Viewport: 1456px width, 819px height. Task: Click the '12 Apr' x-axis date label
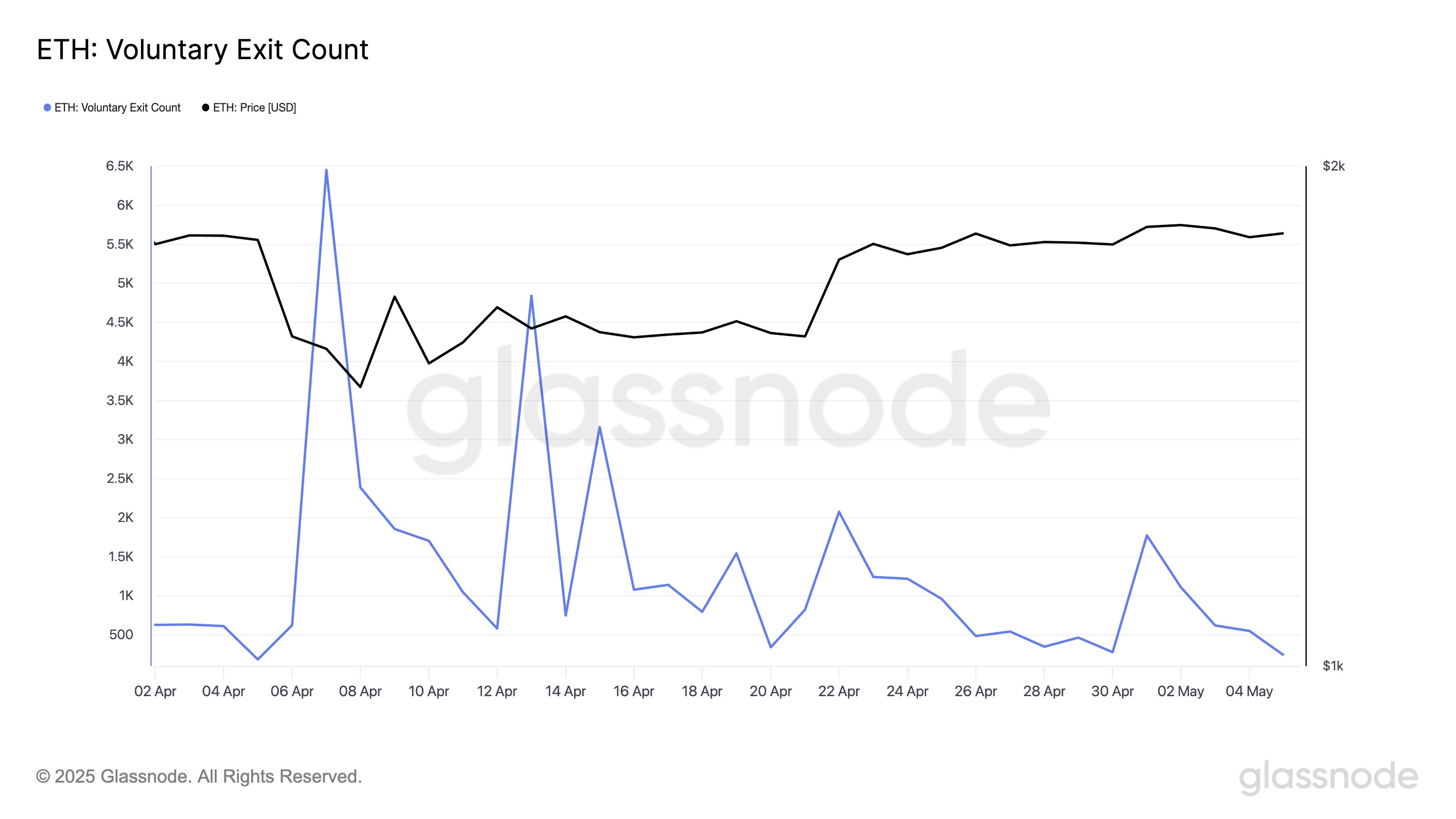(497, 691)
